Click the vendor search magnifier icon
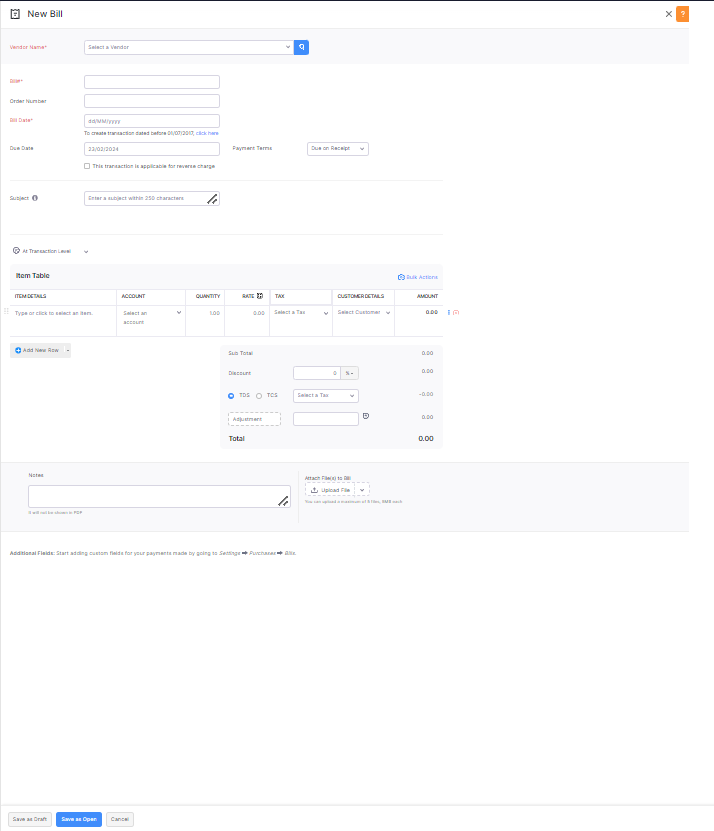The height and width of the screenshot is (831, 714). click(x=302, y=47)
